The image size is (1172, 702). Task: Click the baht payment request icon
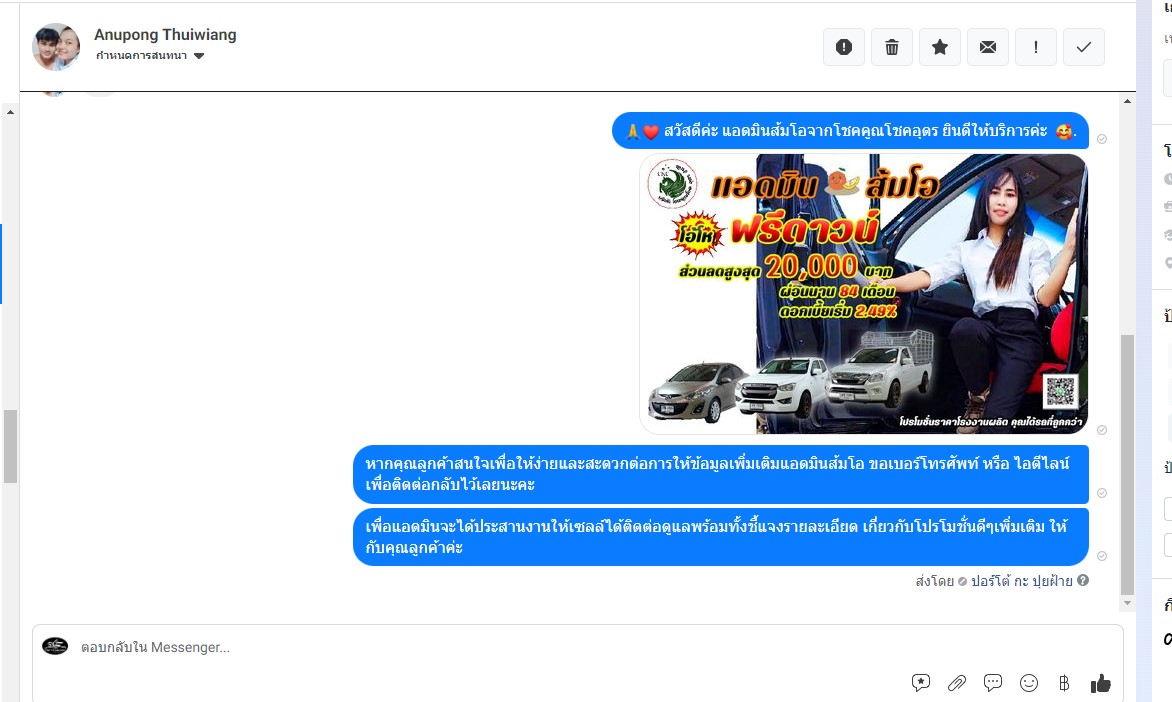(1064, 683)
